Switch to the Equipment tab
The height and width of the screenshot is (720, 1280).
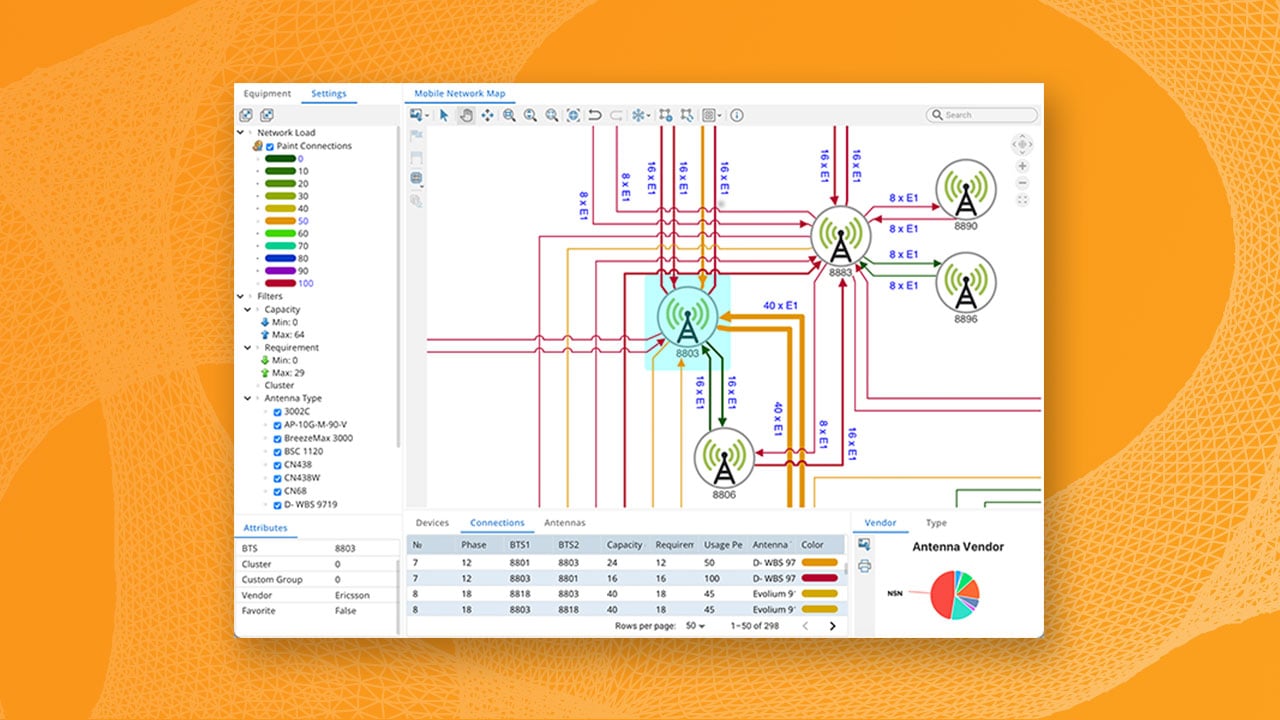point(267,94)
